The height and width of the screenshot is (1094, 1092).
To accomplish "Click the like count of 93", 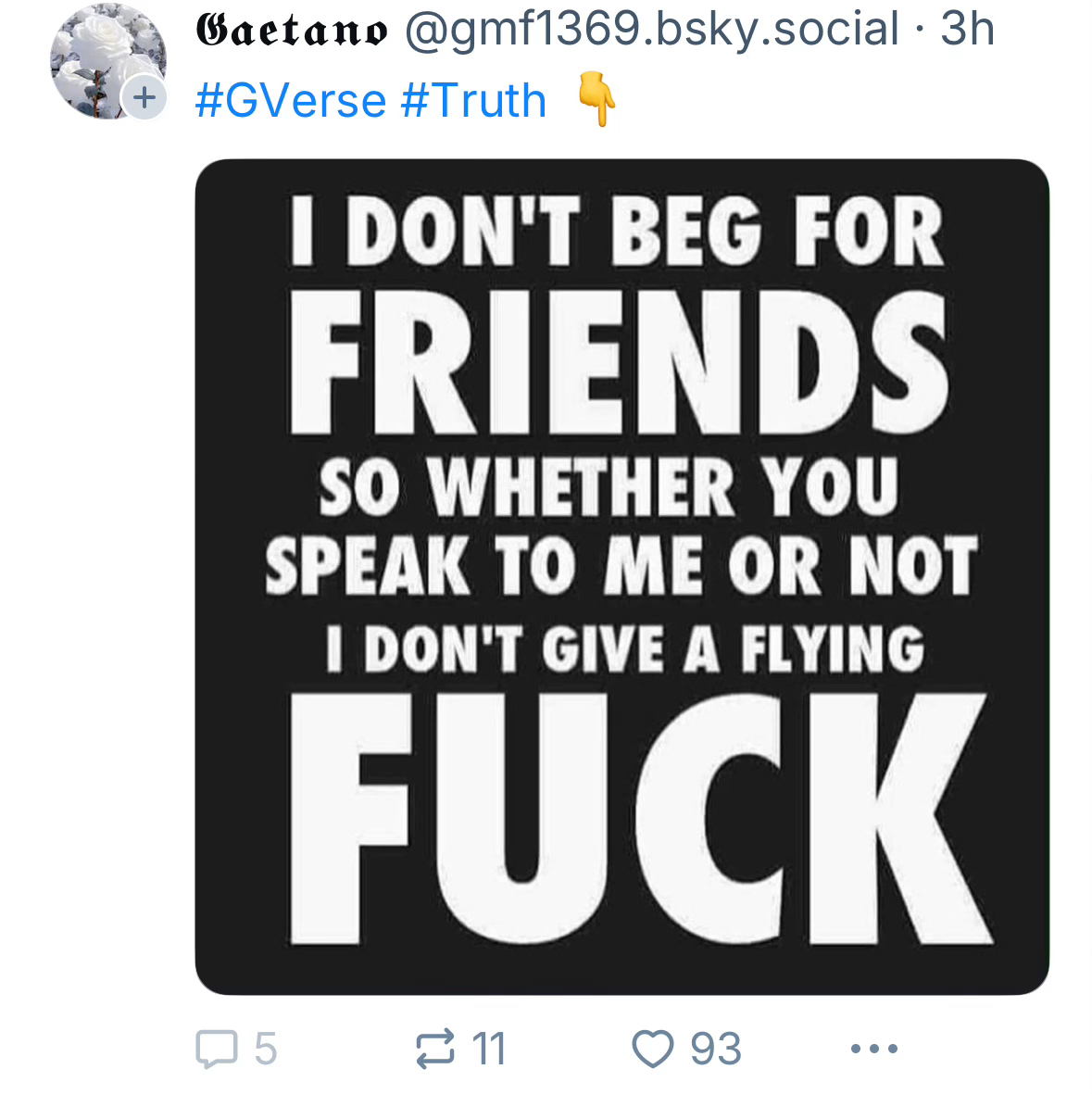I will [715, 1049].
